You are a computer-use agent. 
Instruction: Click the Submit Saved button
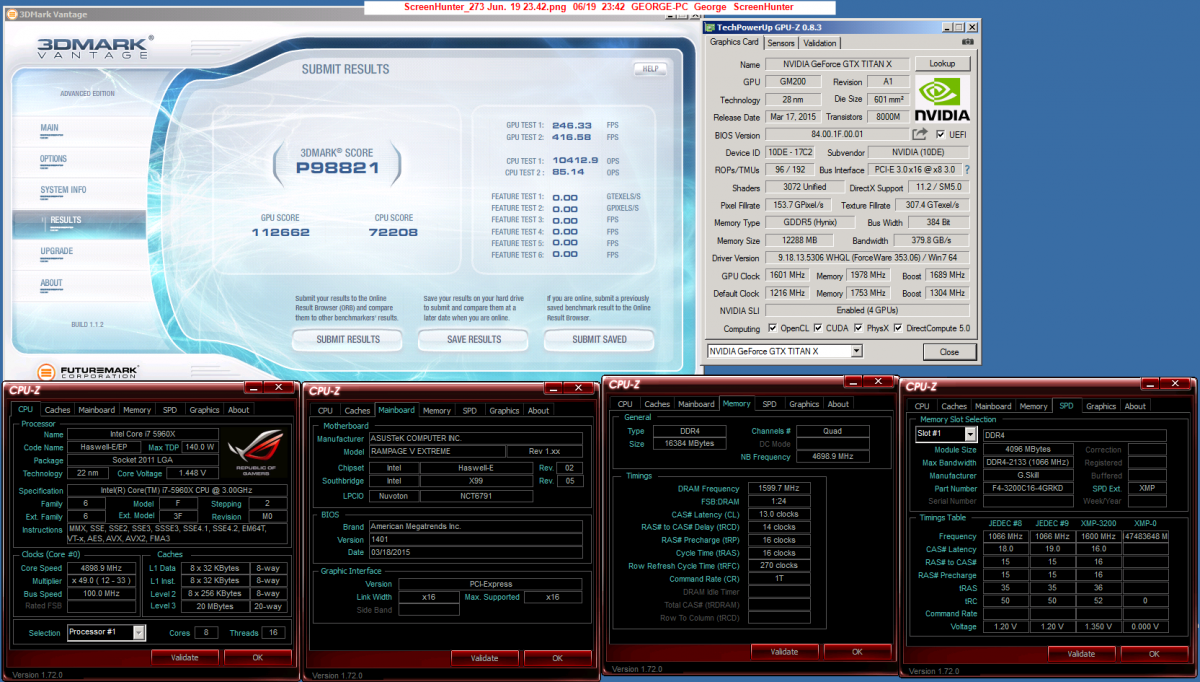(600, 339)
